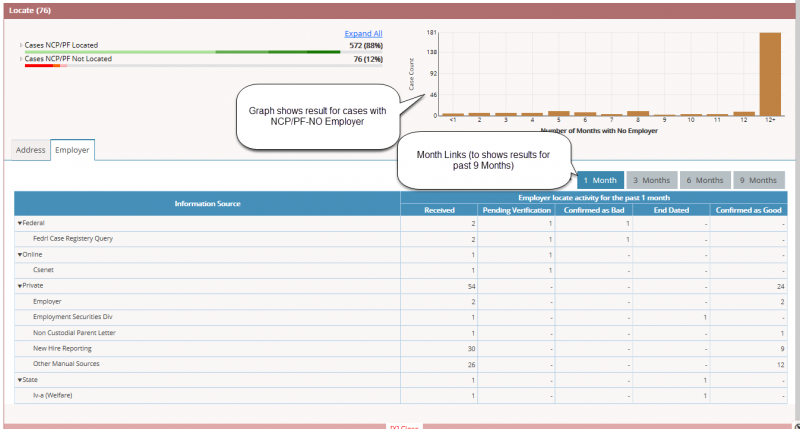This screenshot has width=800, height=429.
Task: Click the Locate (76) panel title
Action: (x=30, y=10)
